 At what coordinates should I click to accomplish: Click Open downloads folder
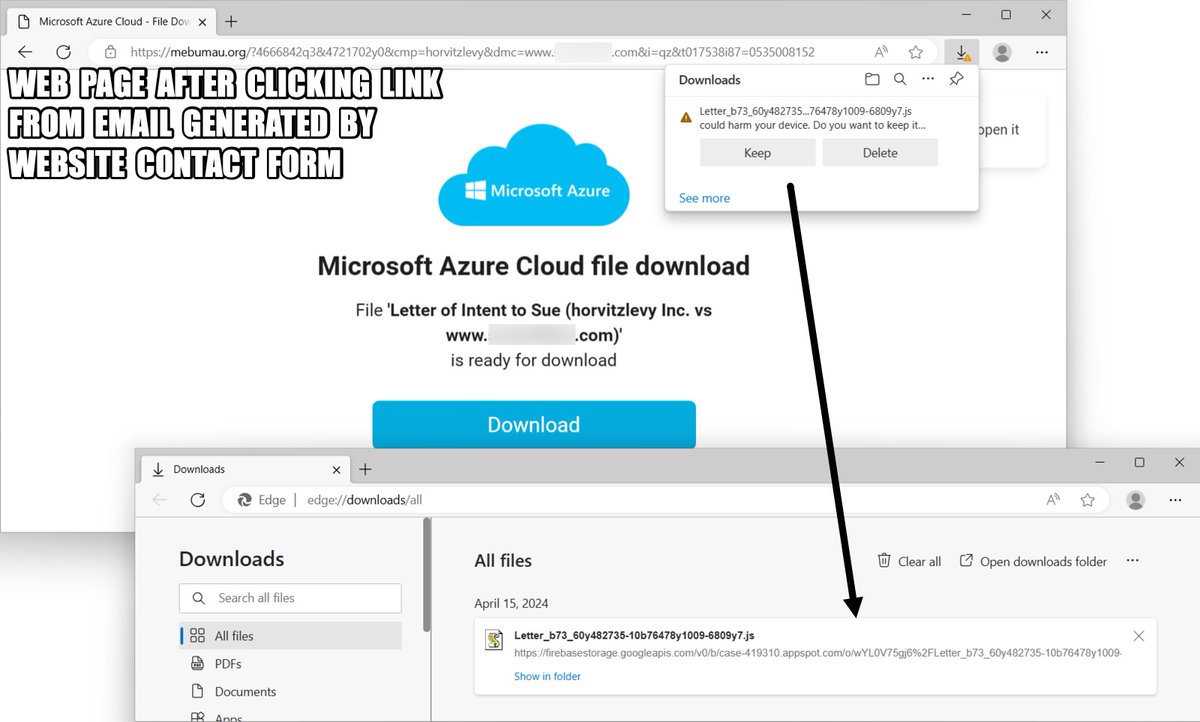[x=1033, y=561]
